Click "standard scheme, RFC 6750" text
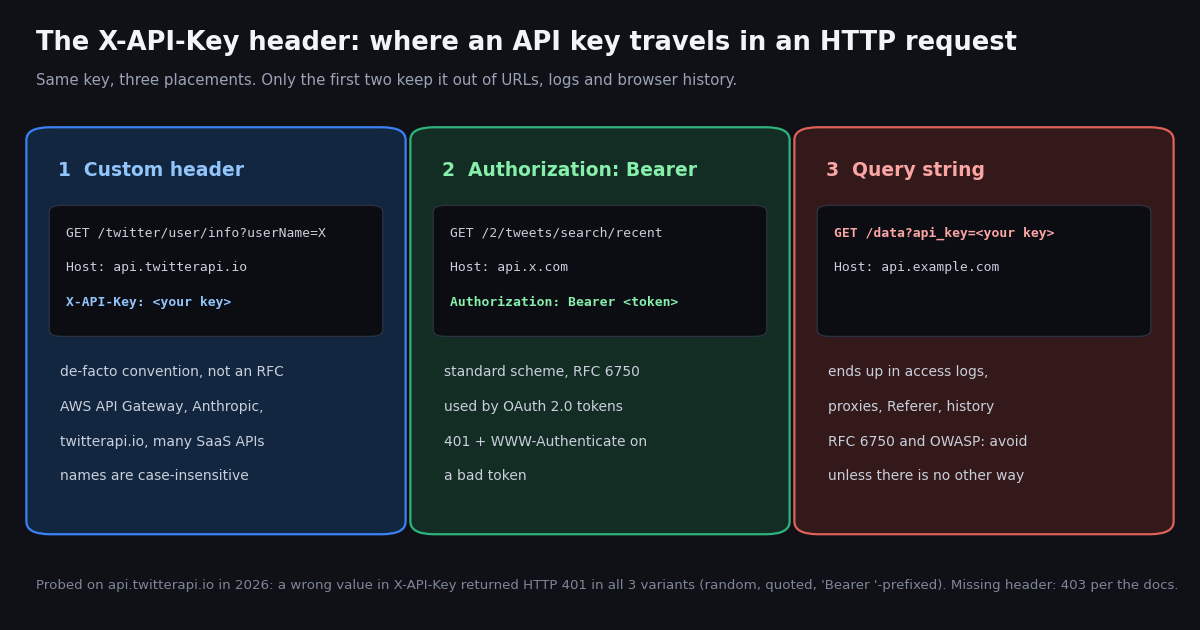Screen dimensions: 1200x630 (x=542, y=372)
